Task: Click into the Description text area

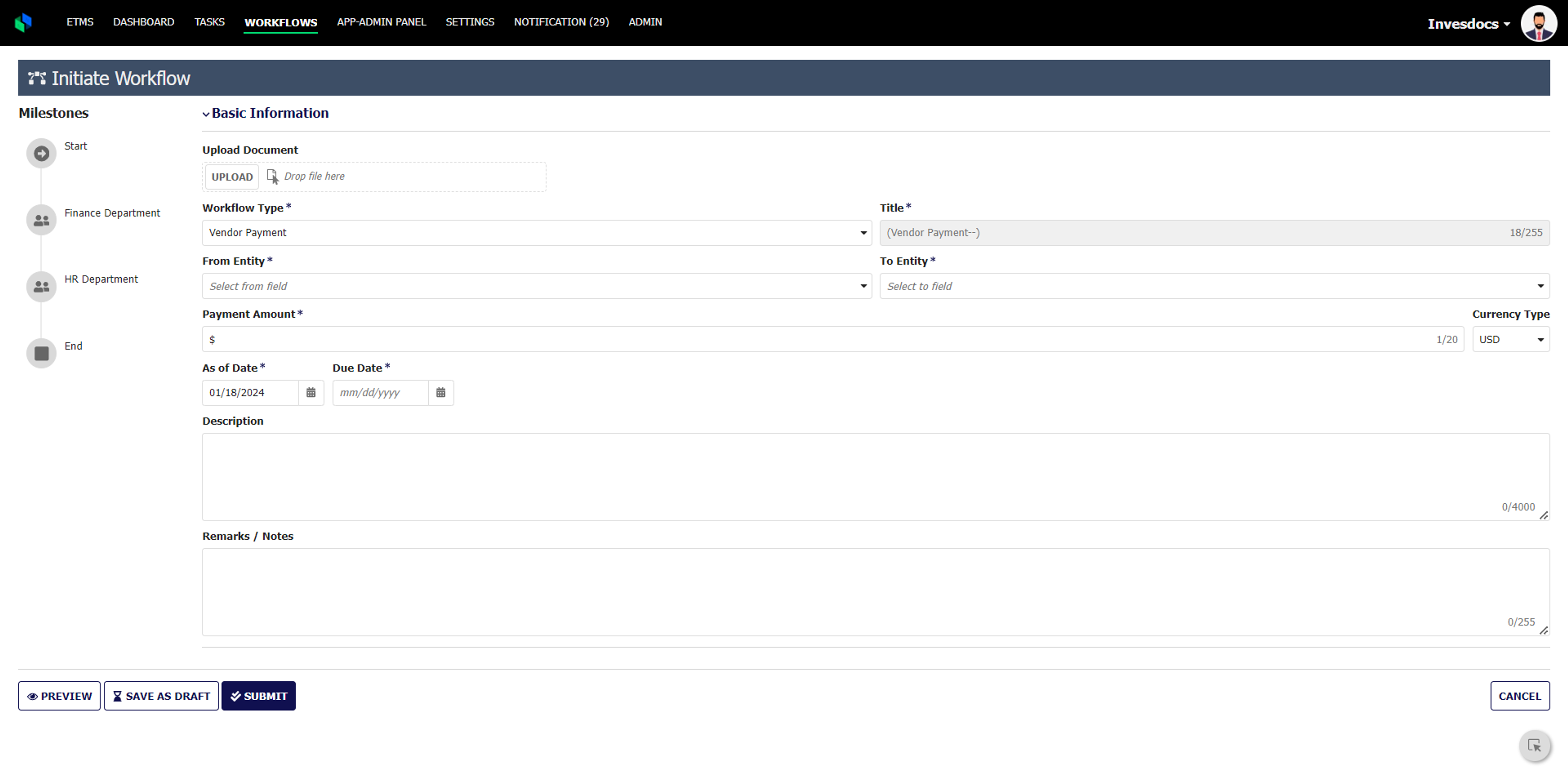Action: [876, 477]
